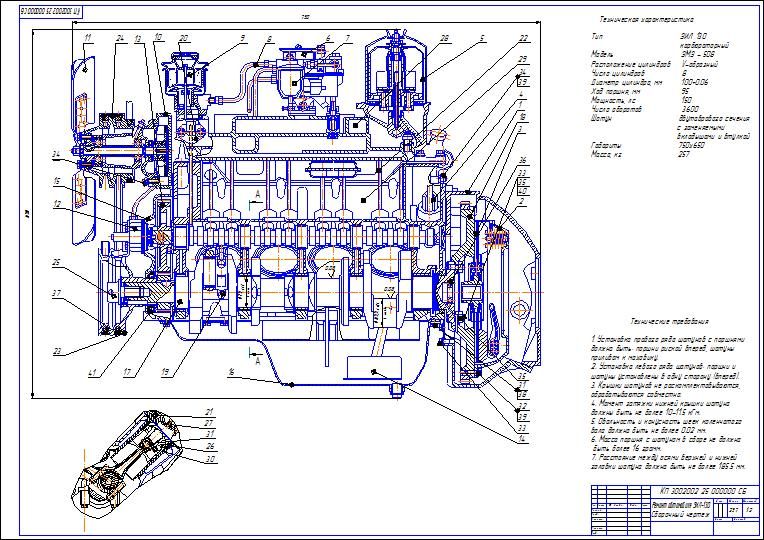Click part callout number 17
Image resolution: width=764 pixels, height=540 pixels.
[128, 373]
